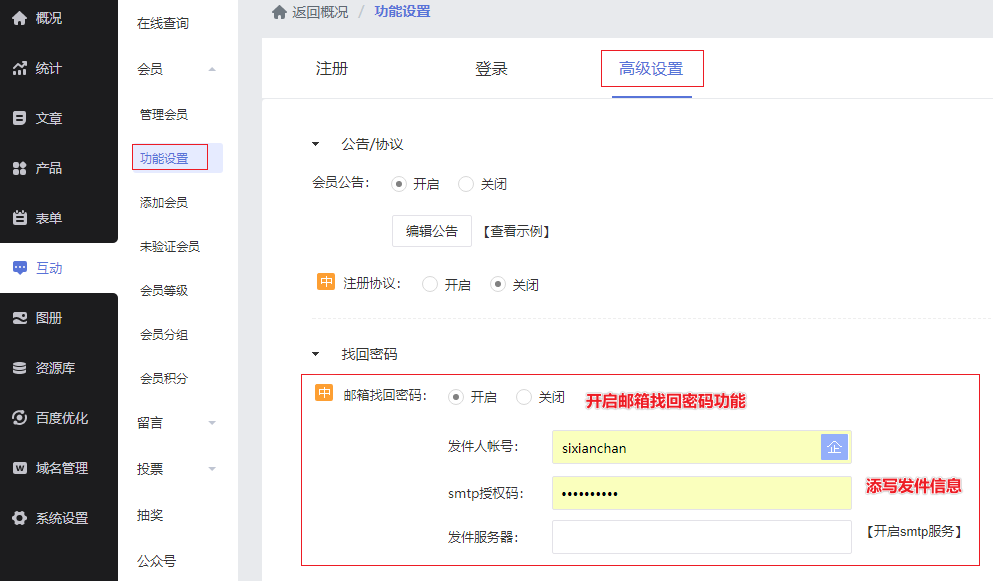The height and width of the screenshot is (581, 993).
Task: Enable 注册协议 with the 开启 radio
Action: 430,285
